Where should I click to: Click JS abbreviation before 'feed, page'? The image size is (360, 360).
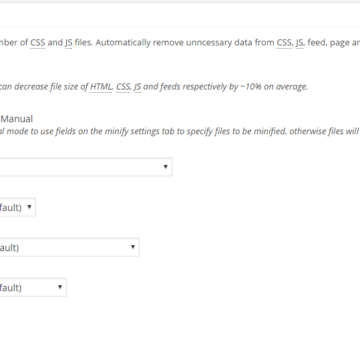pyautogui.click(x=299, y=43)
